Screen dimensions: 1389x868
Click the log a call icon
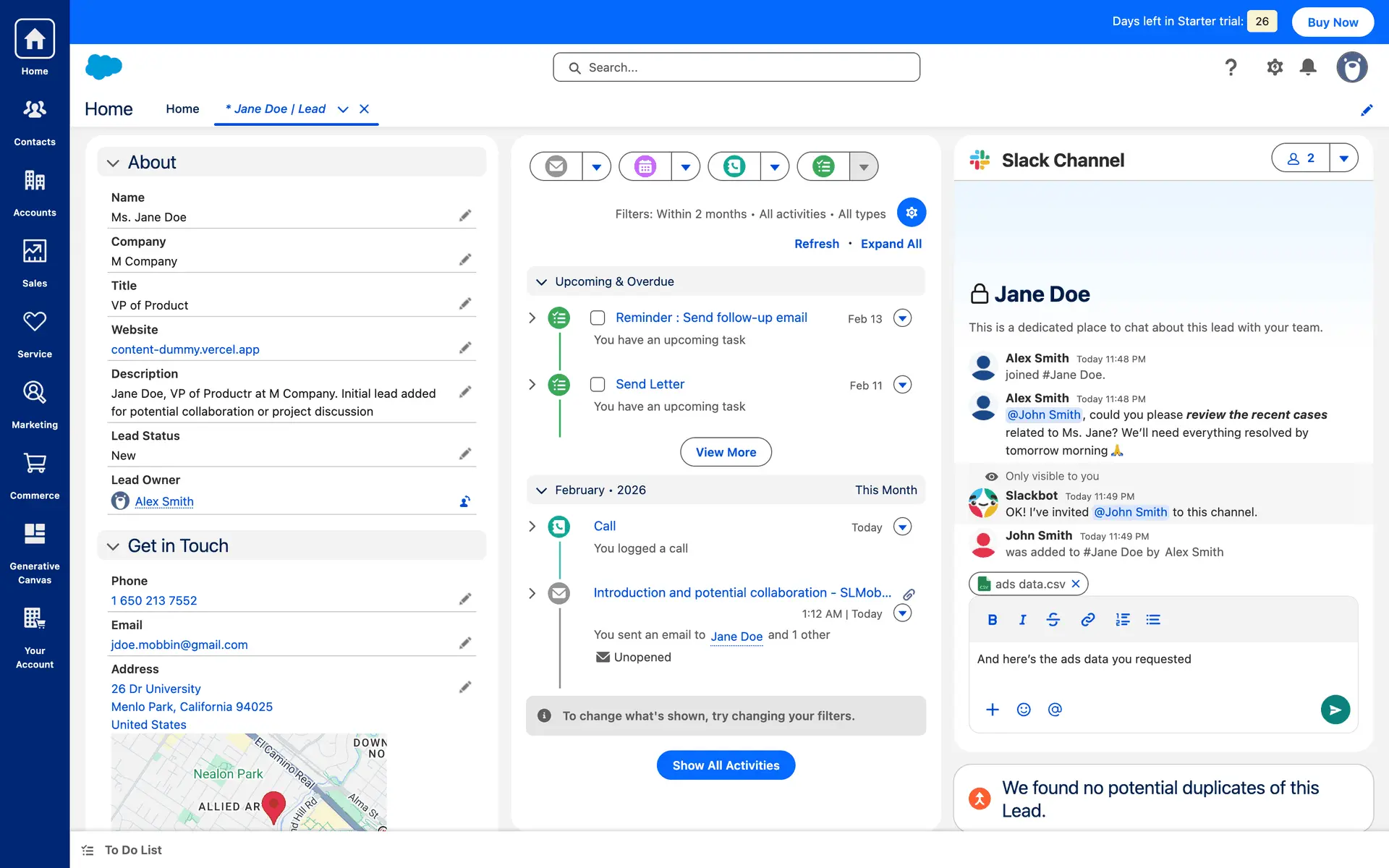pyautogui.click(x=734, y=166)
